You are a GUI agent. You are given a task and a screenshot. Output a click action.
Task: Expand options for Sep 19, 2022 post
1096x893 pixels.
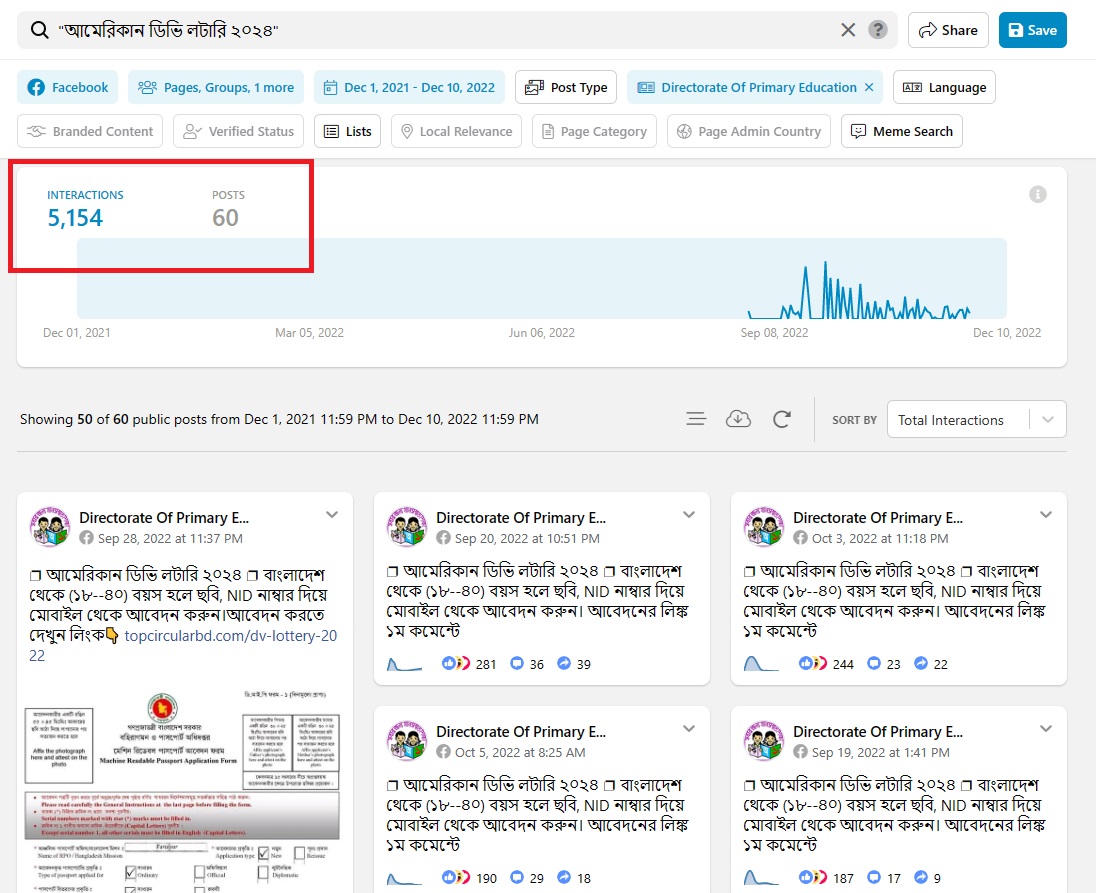(1046, 729)
